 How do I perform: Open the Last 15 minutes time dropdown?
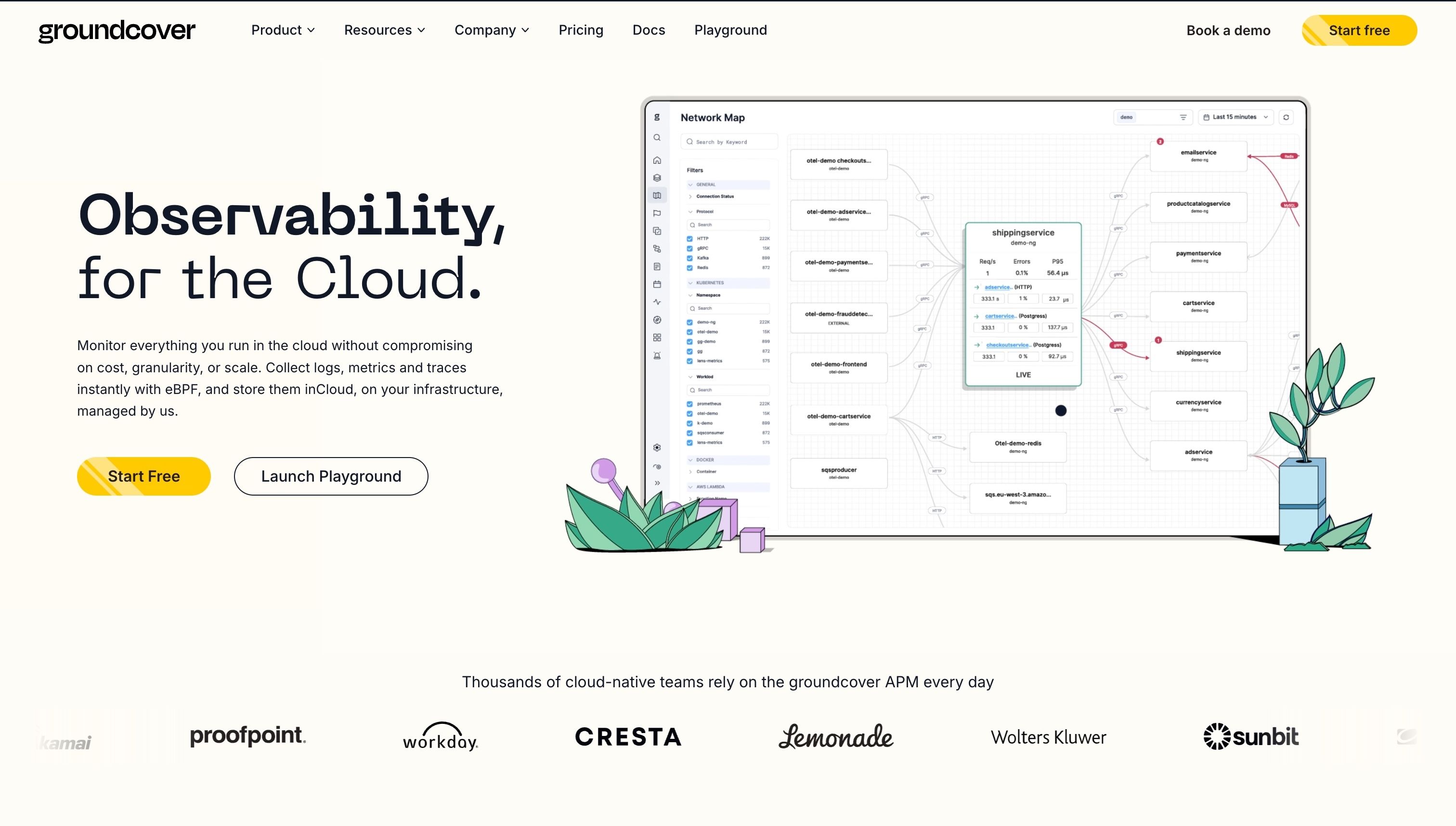(1236, 118)
